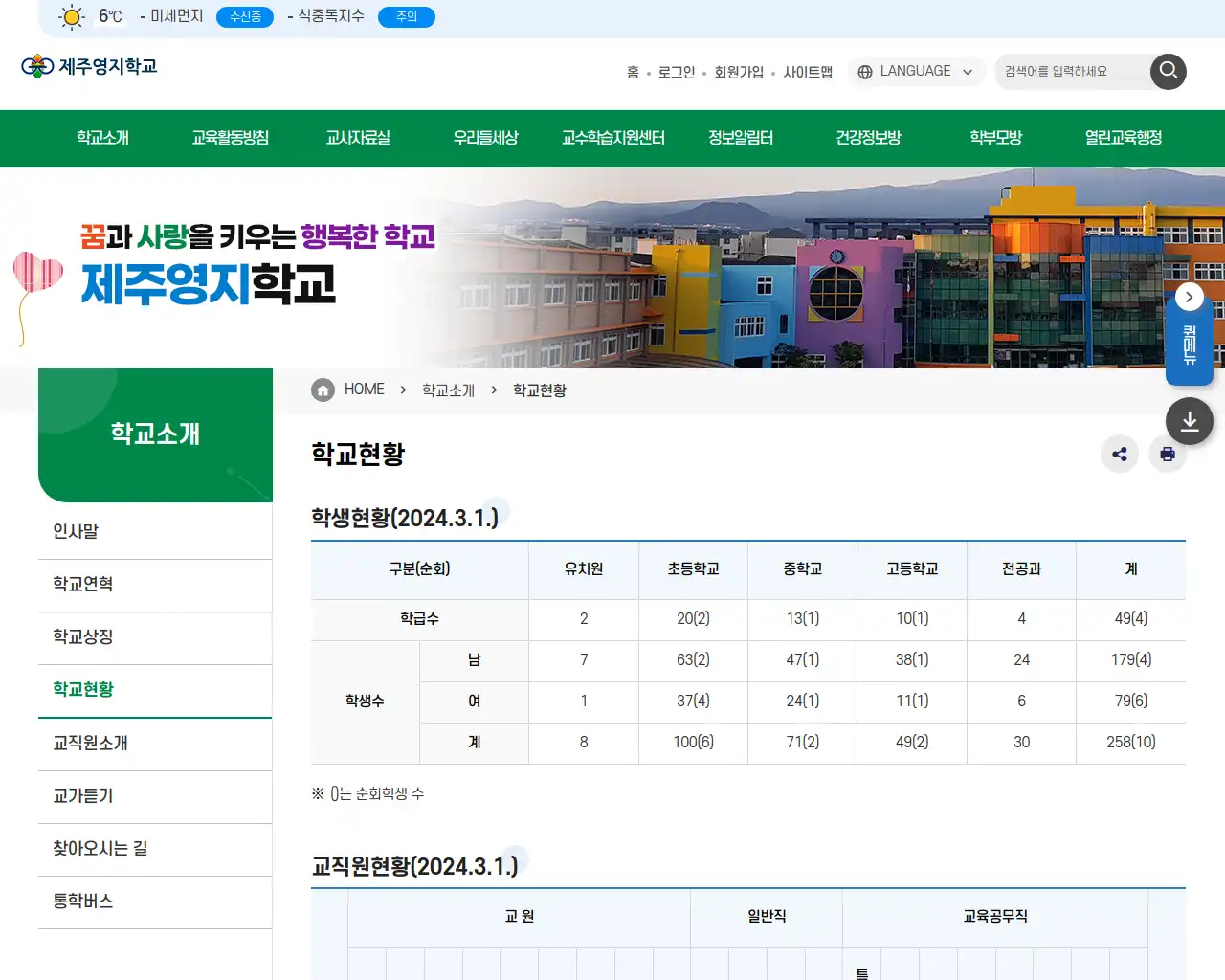1225x980 pixels.
Task: Open the share icon button
Action: [1120, 455]
